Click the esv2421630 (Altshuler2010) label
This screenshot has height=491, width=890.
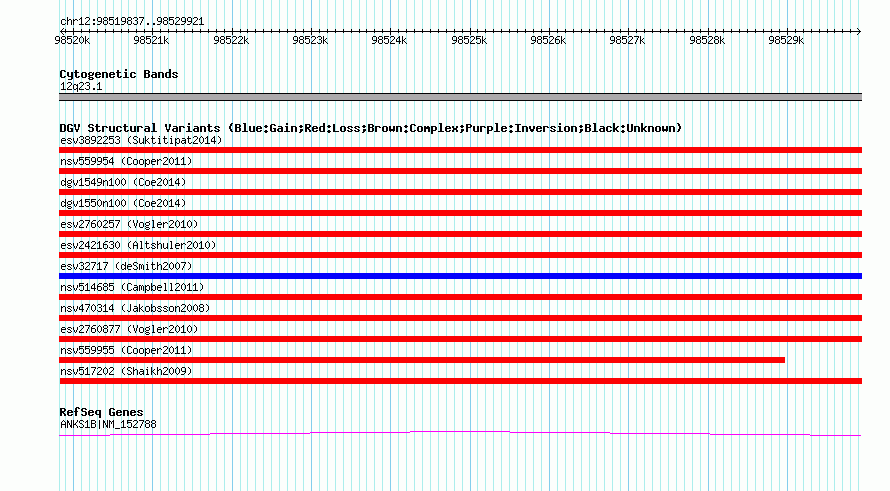click(138, 245)
